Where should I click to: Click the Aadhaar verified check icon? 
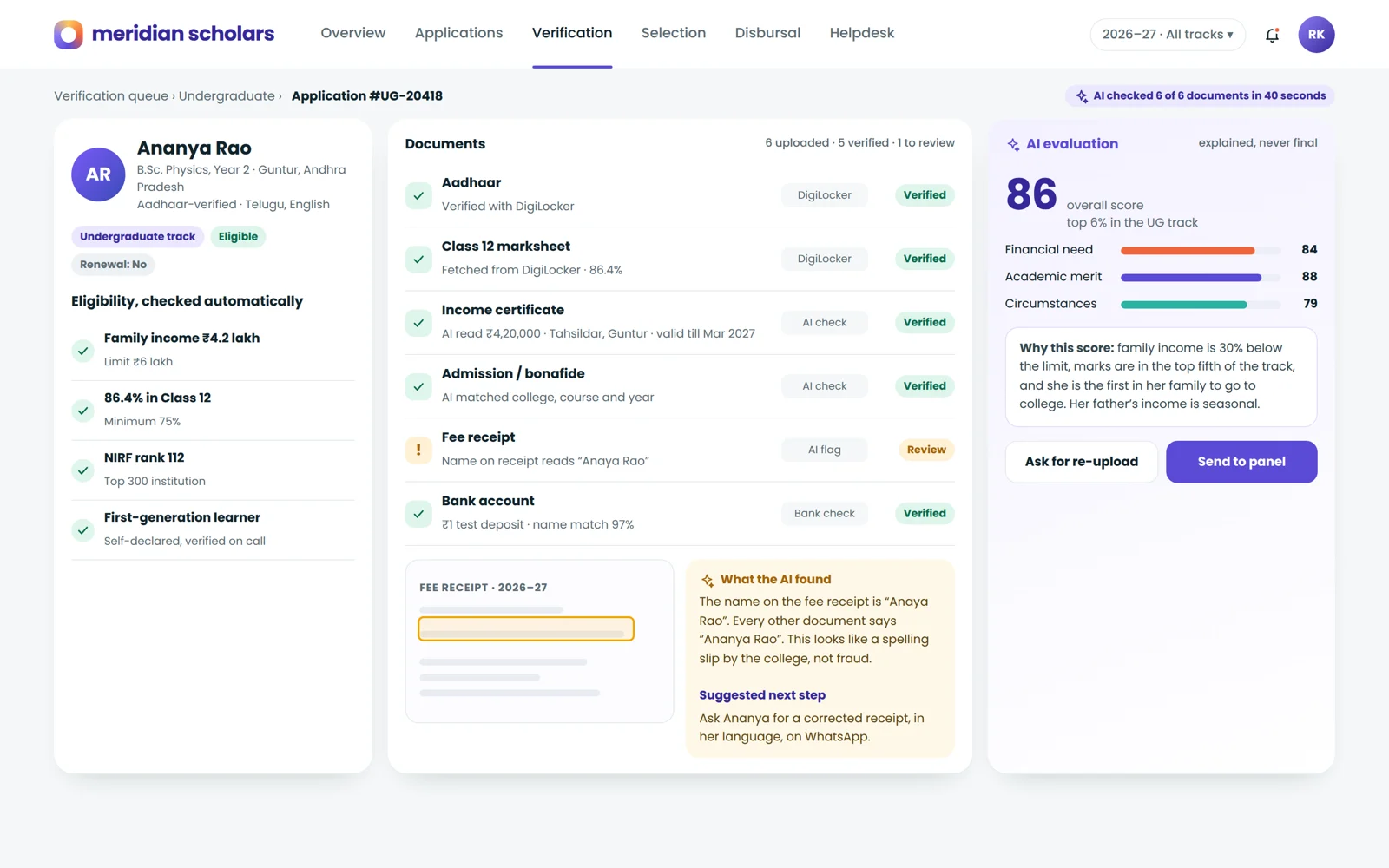[418, 195]
